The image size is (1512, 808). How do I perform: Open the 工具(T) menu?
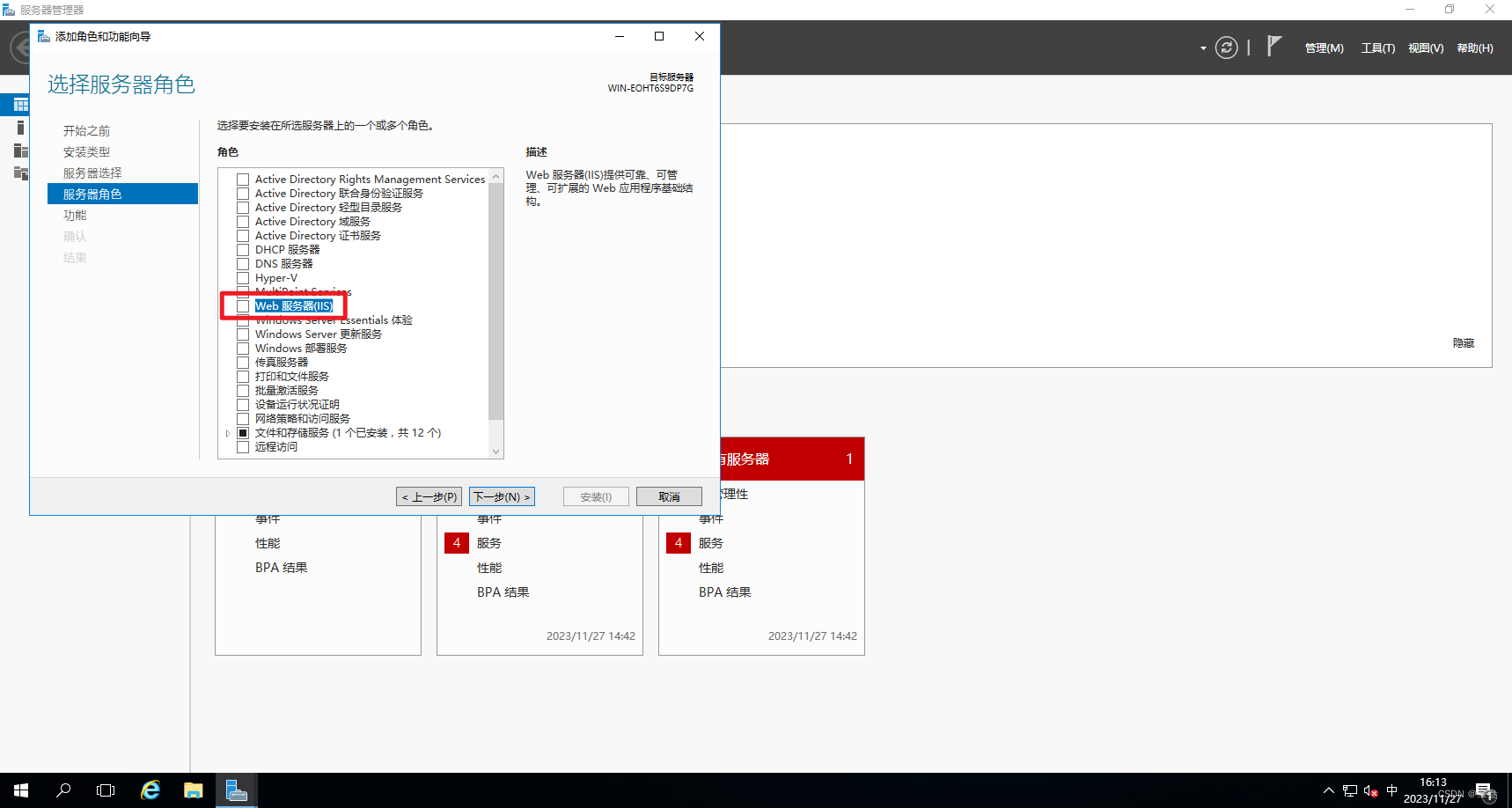coord(1377,48)
